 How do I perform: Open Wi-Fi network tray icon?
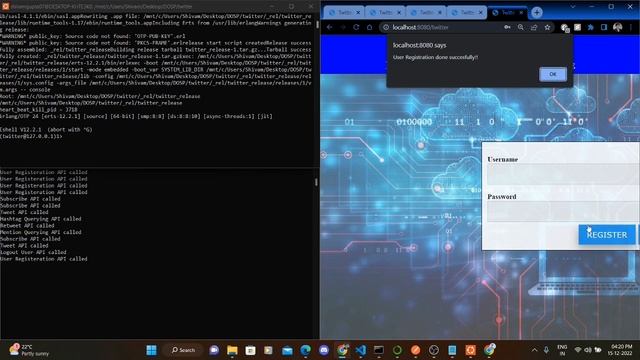coord(578,350)
